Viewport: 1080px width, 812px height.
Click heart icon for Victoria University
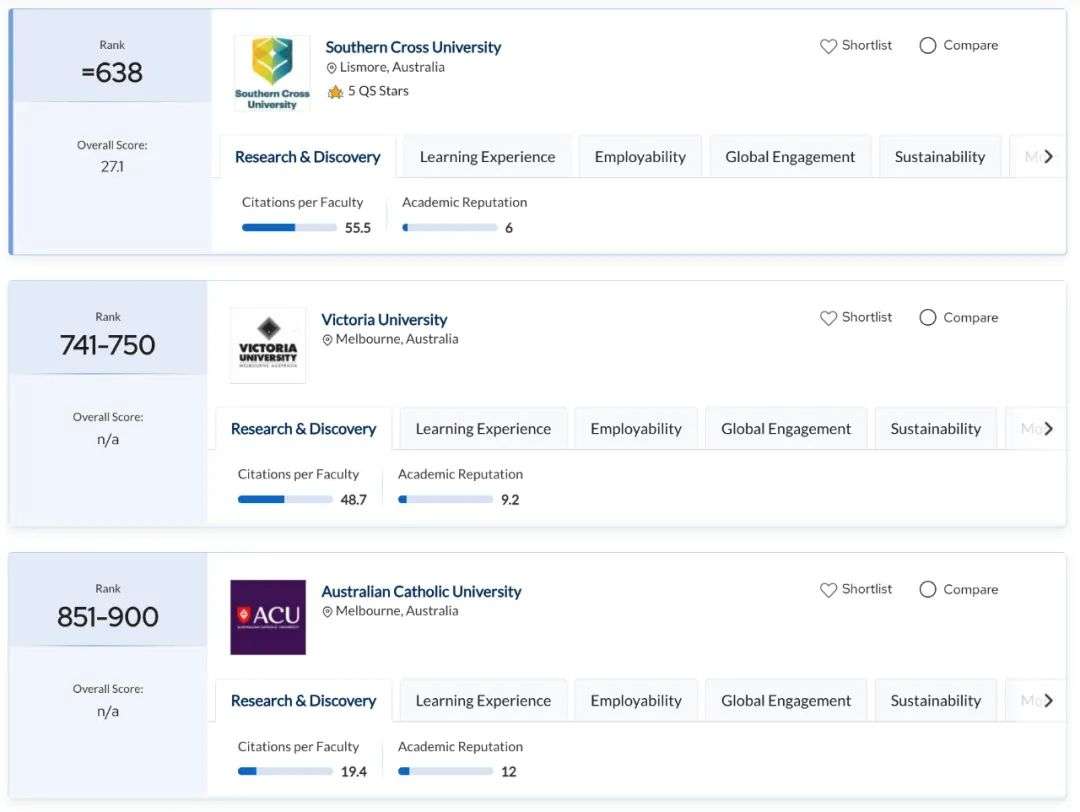click(x=828, y=318)
